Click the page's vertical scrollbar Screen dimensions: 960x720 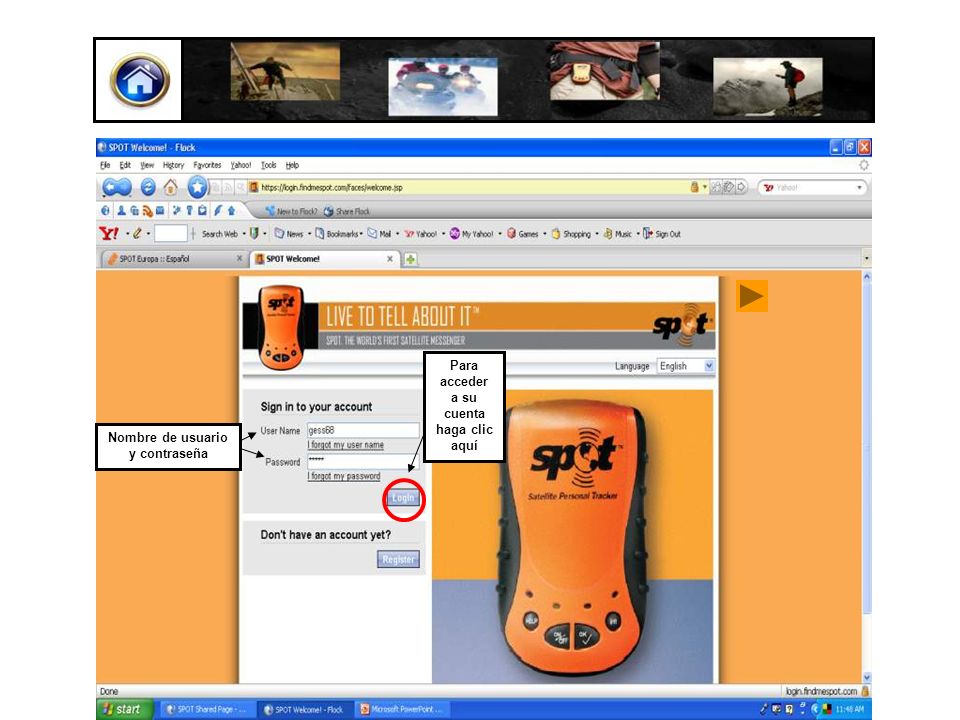click(866, 478)
